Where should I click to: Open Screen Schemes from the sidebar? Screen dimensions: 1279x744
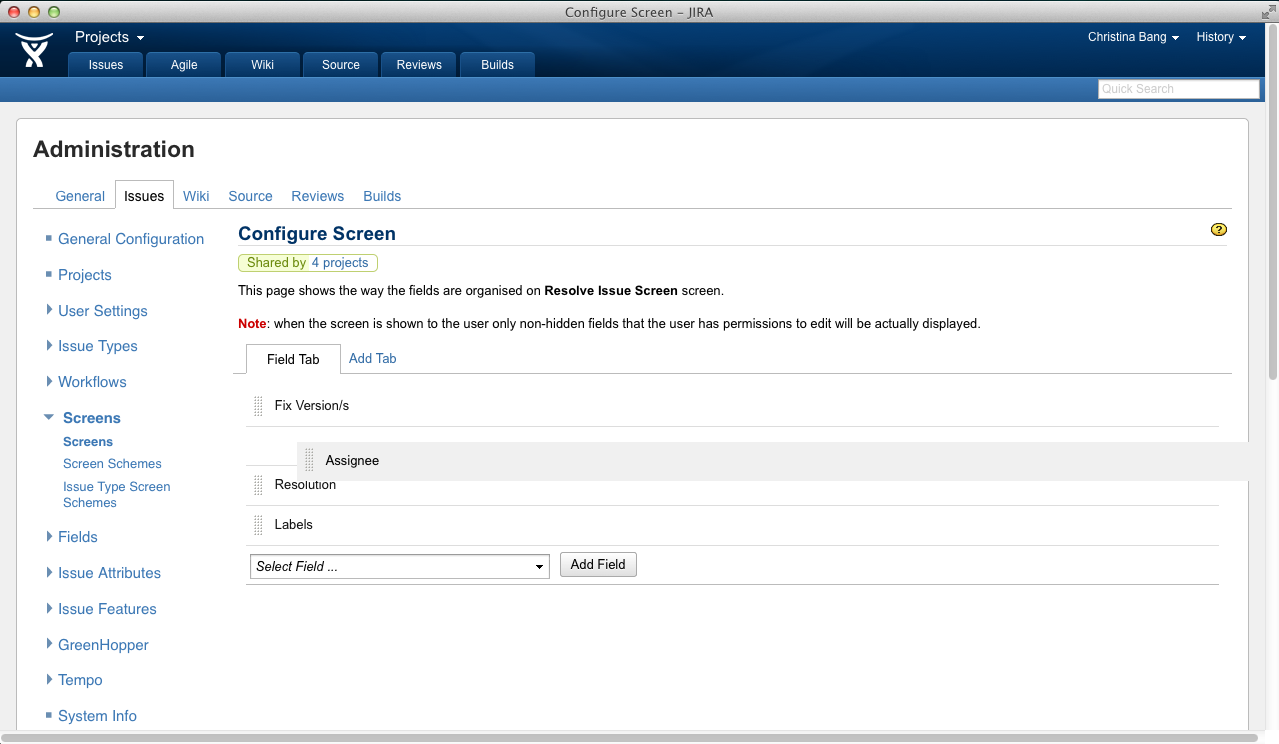[112, 463]
